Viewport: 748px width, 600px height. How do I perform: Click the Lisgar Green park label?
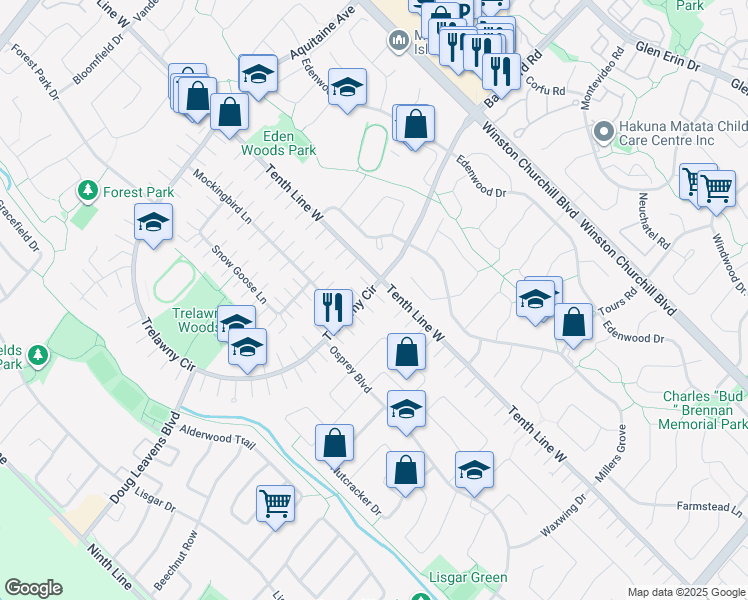pyautogui.click(x=468, y=578)
